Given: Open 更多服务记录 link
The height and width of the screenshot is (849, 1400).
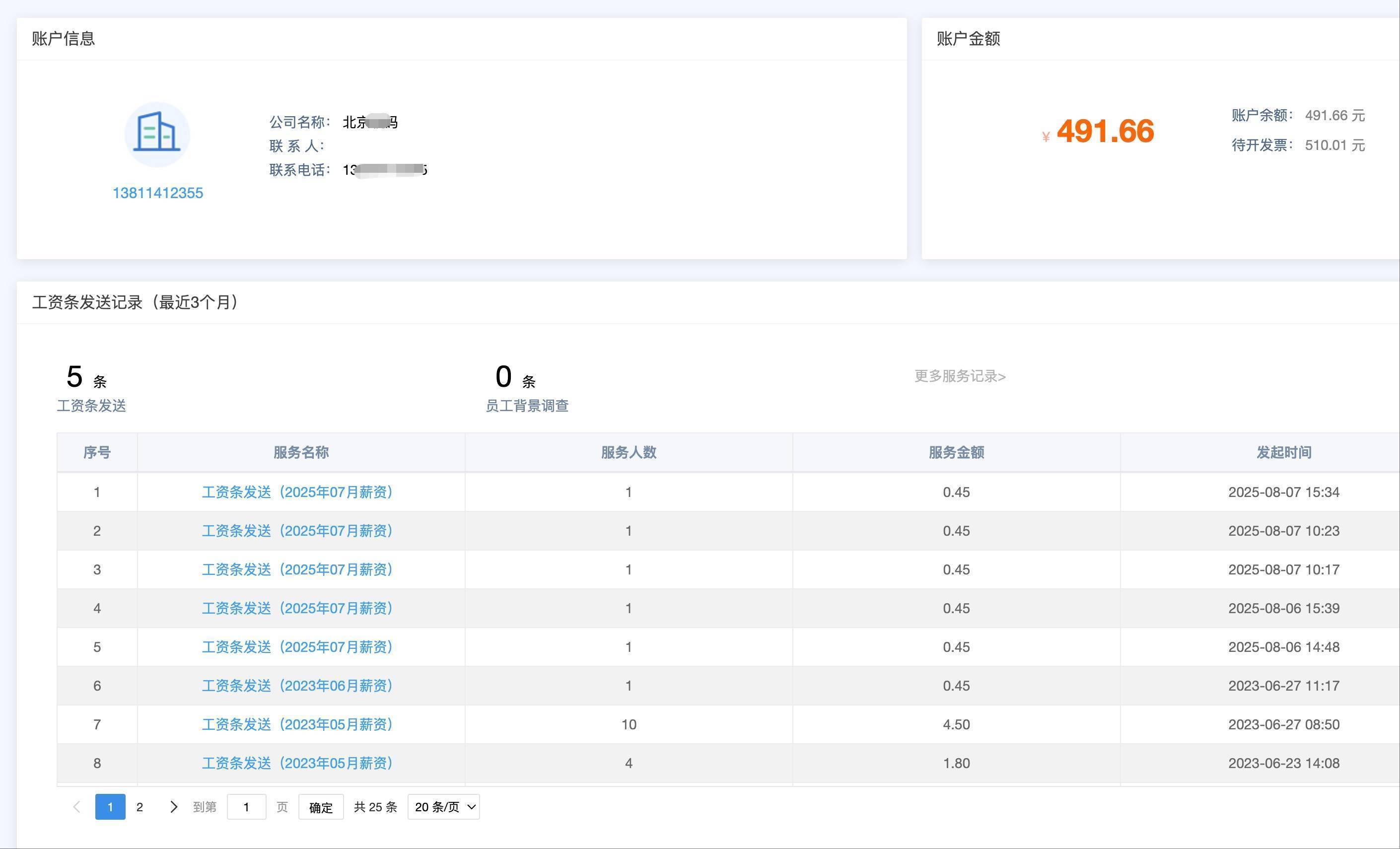Looking at the screenshot, I should [x=960, y=376].
